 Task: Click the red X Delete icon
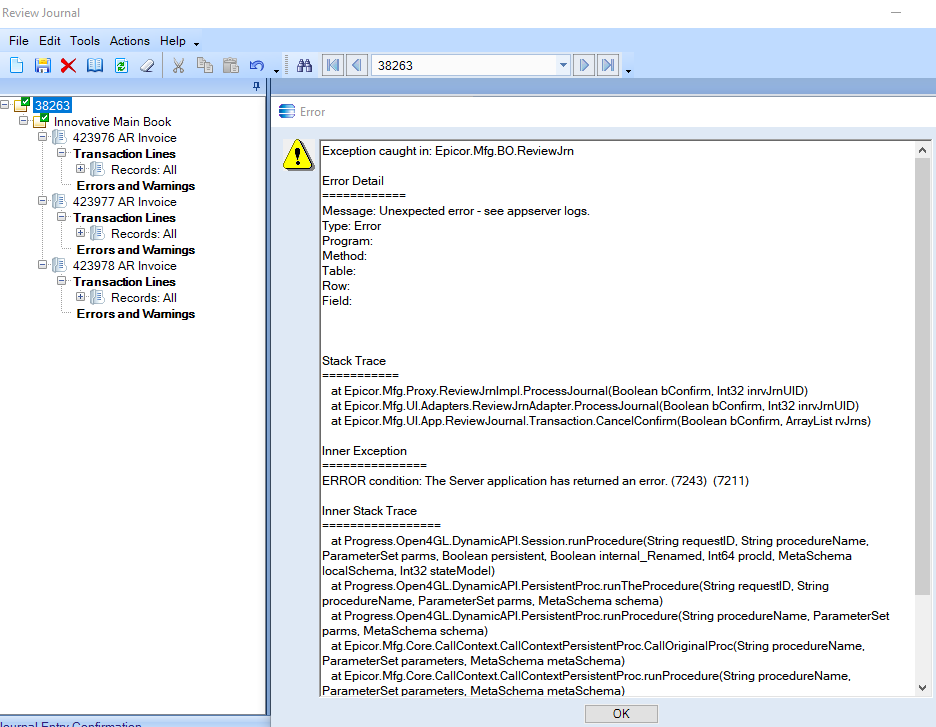click(69, 65)
